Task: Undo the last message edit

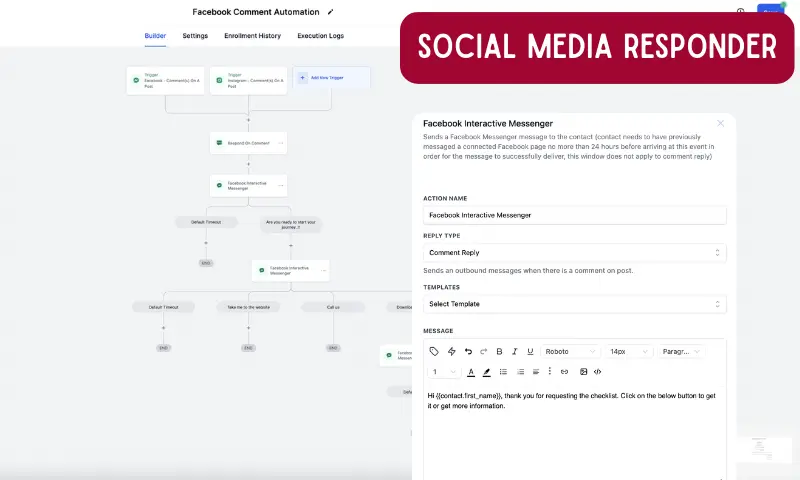Action: 468,352
